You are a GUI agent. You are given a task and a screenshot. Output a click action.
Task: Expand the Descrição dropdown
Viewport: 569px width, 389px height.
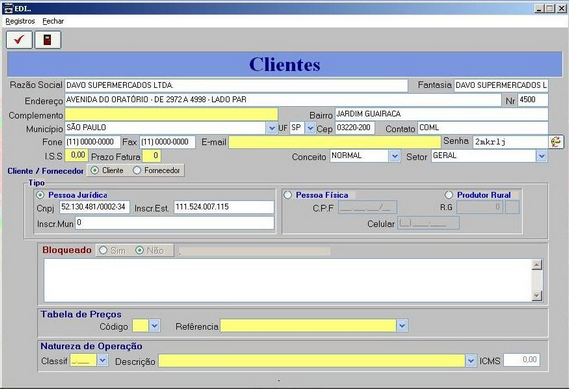point(471,361)
